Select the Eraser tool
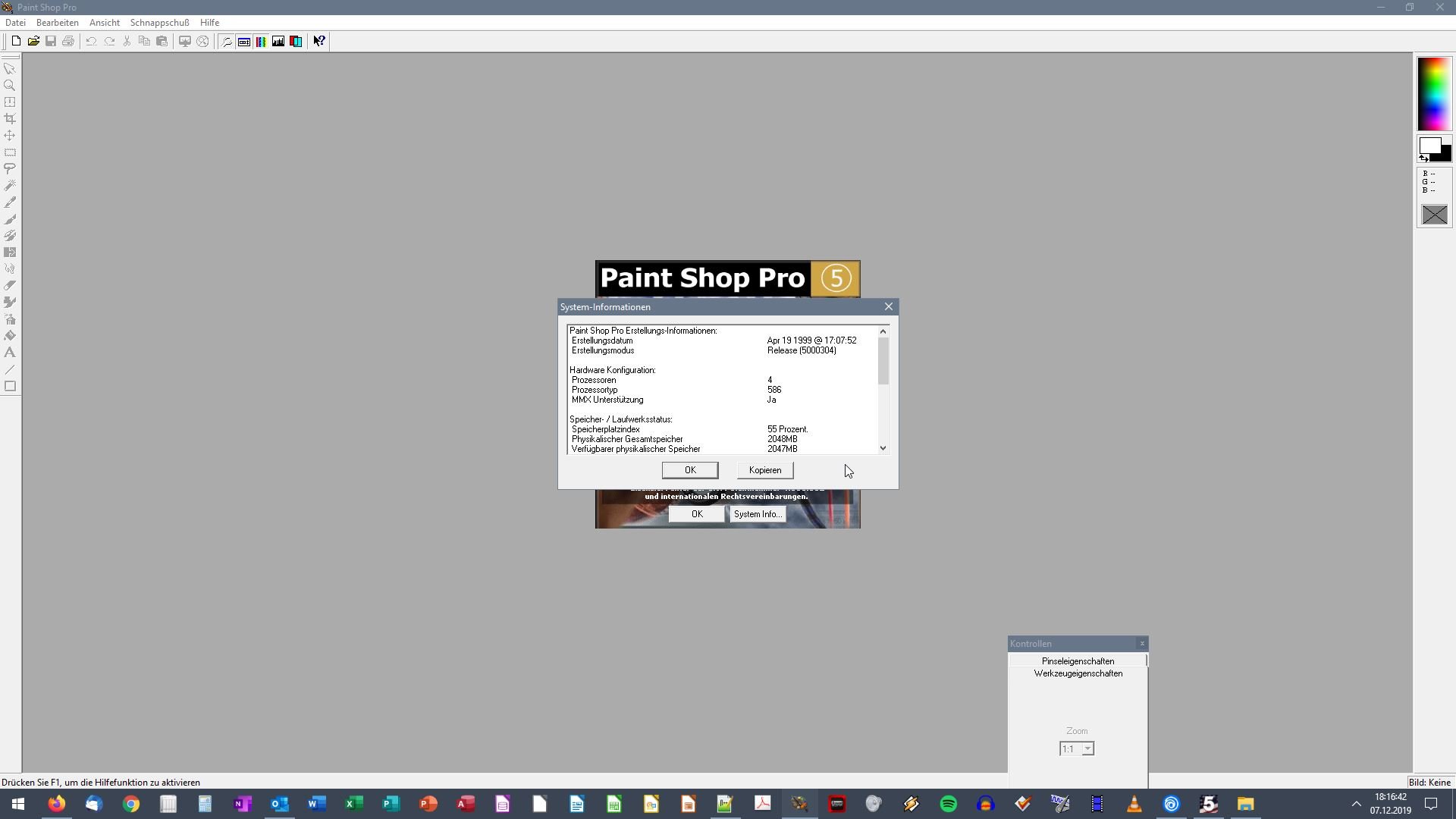Image resolution: width=1456 pixels, height=819 pixels. 10,286
